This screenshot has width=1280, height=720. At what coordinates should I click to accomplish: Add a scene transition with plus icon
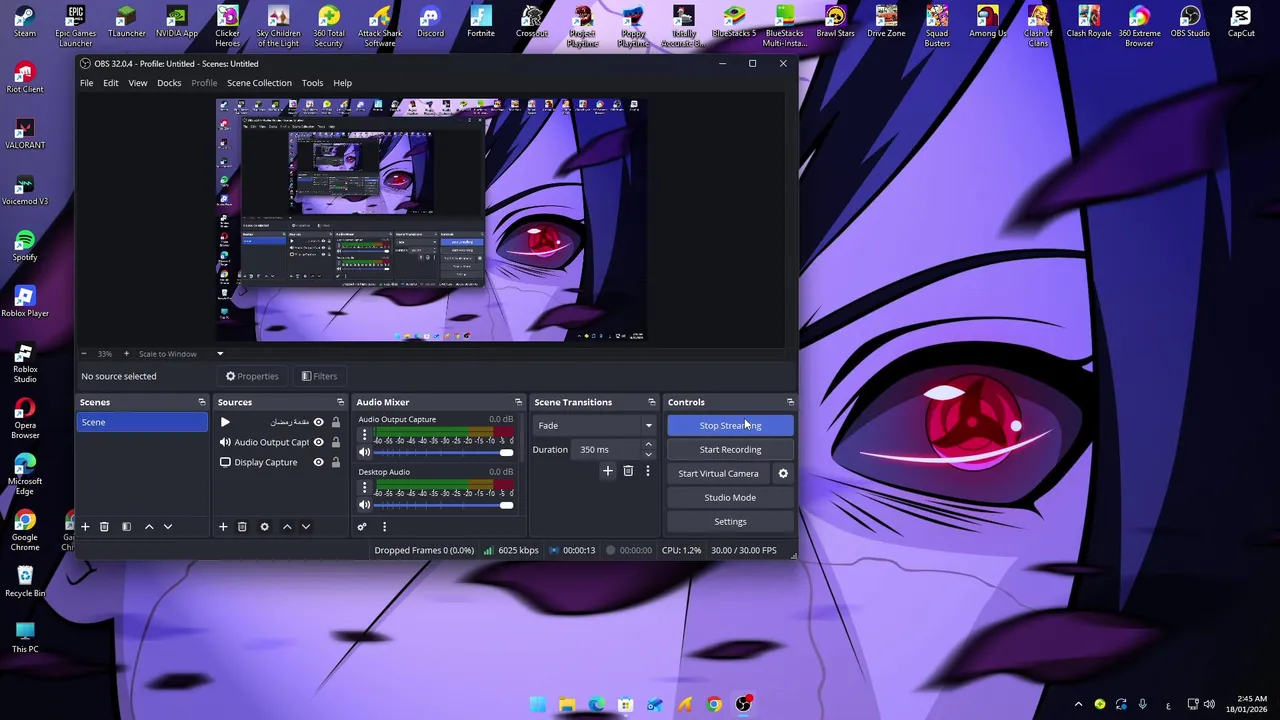(607, 470)
